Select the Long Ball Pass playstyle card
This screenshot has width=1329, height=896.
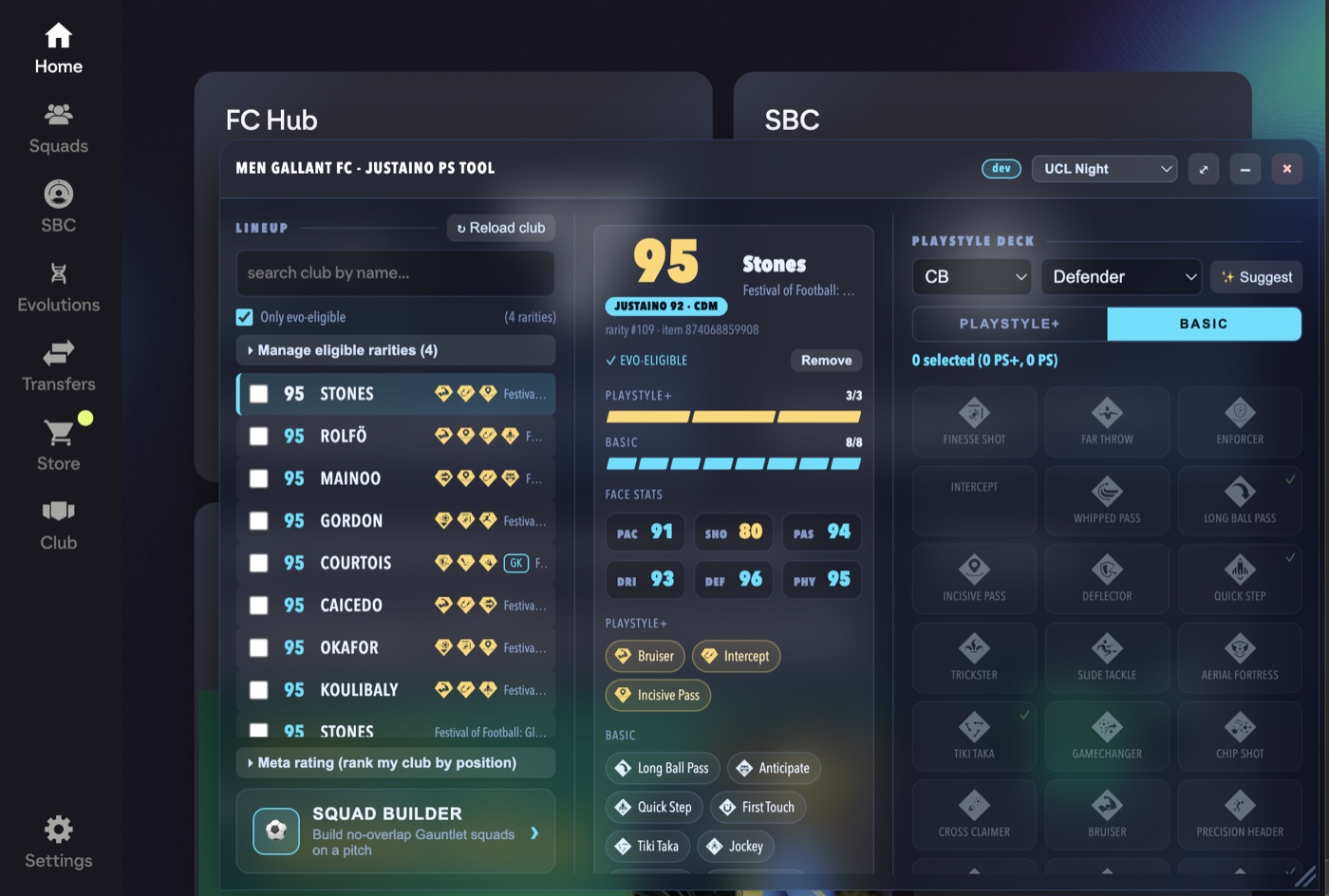click(1240, 501)
